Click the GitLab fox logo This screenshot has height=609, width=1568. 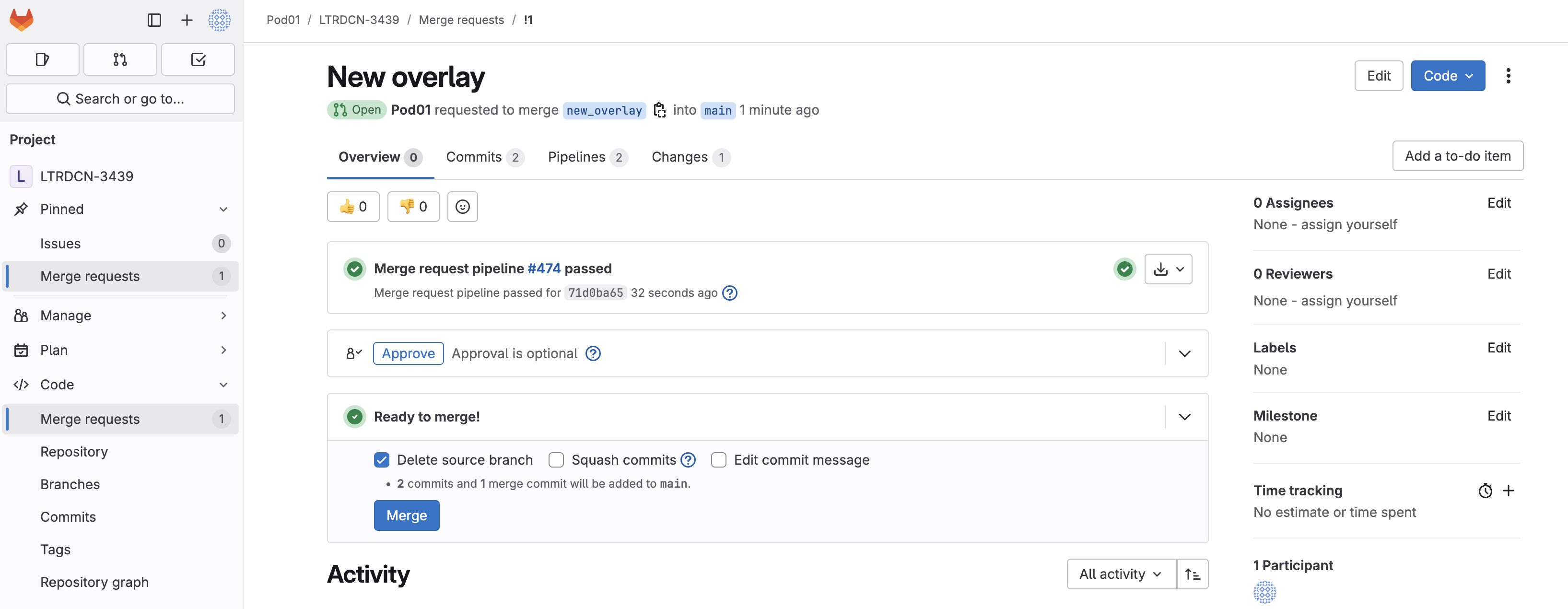click(x=21, y=20)
